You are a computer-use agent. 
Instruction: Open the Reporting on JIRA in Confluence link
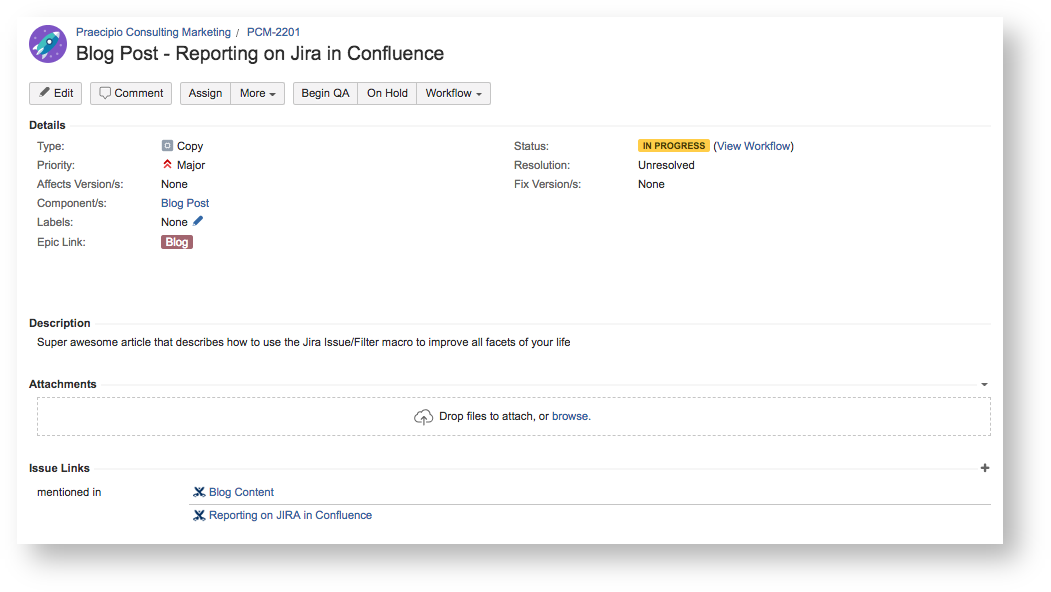290,516
